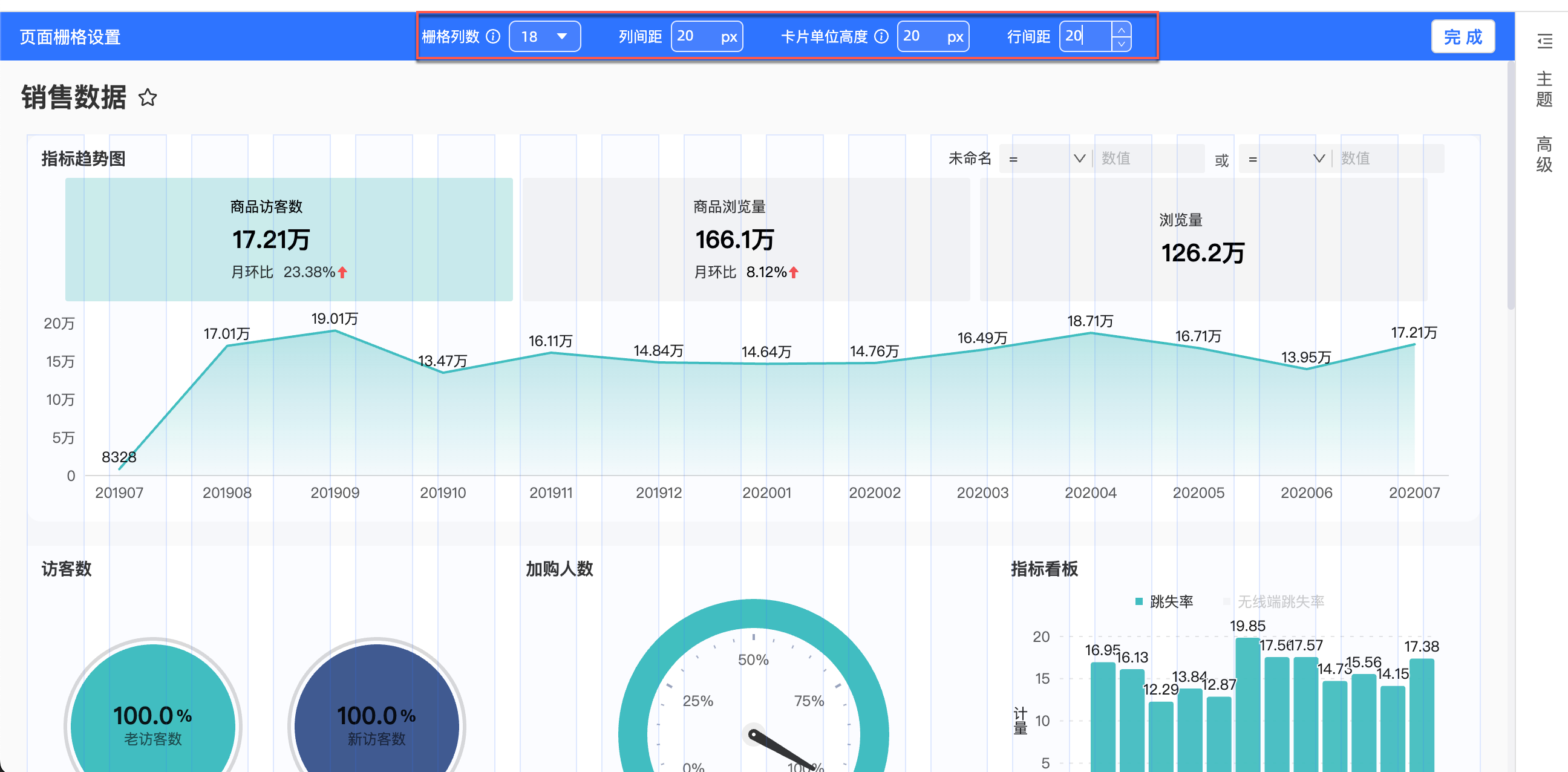Select the 商品访客数 metric card

point(289,239)
